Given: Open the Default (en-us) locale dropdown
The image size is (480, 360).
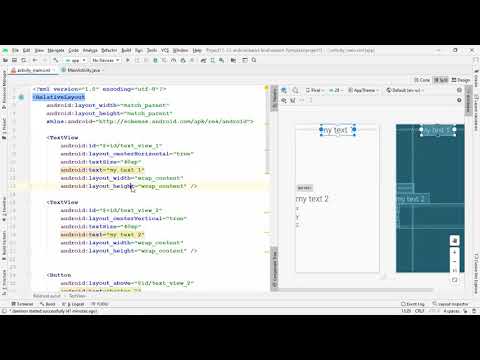Looking at the screenshot, I should pyautogui.click(x=404, y=90).
